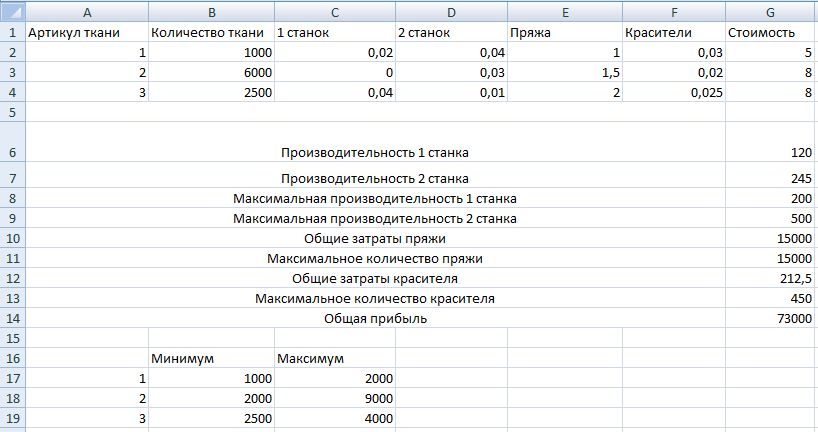Select minimum cell B18 with value 2000
Image resolution: width=818 pixels, height=432 pixels.
tap(212, 398)
